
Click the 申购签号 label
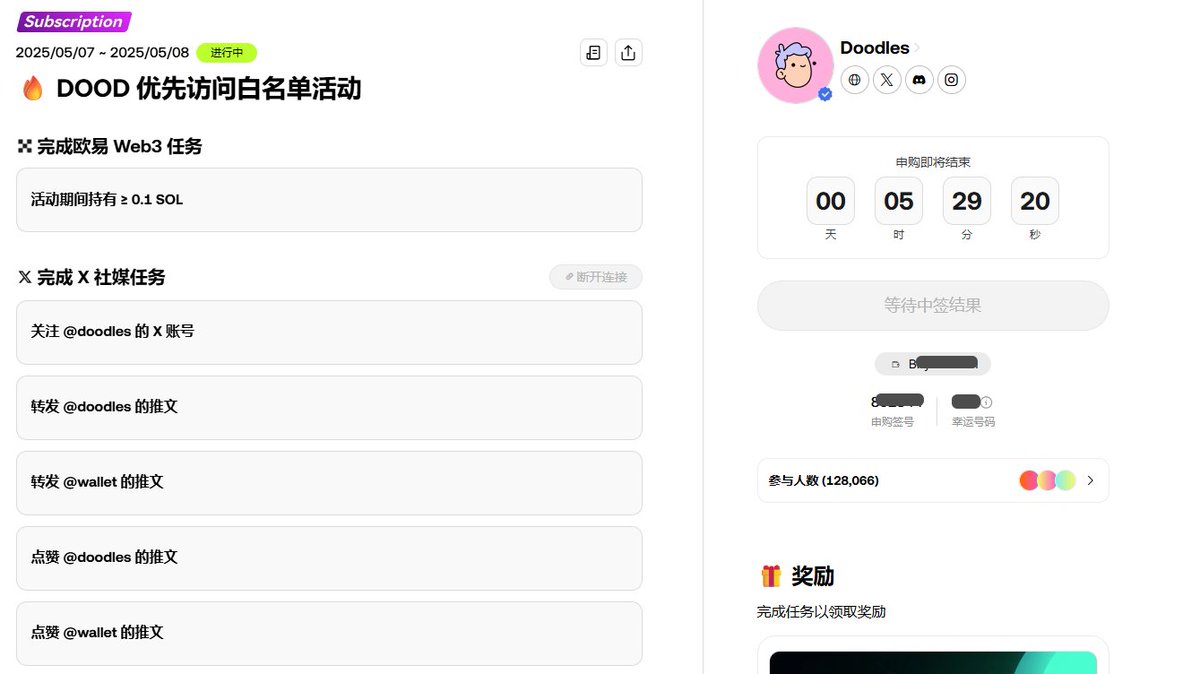(x=892, y=422)
